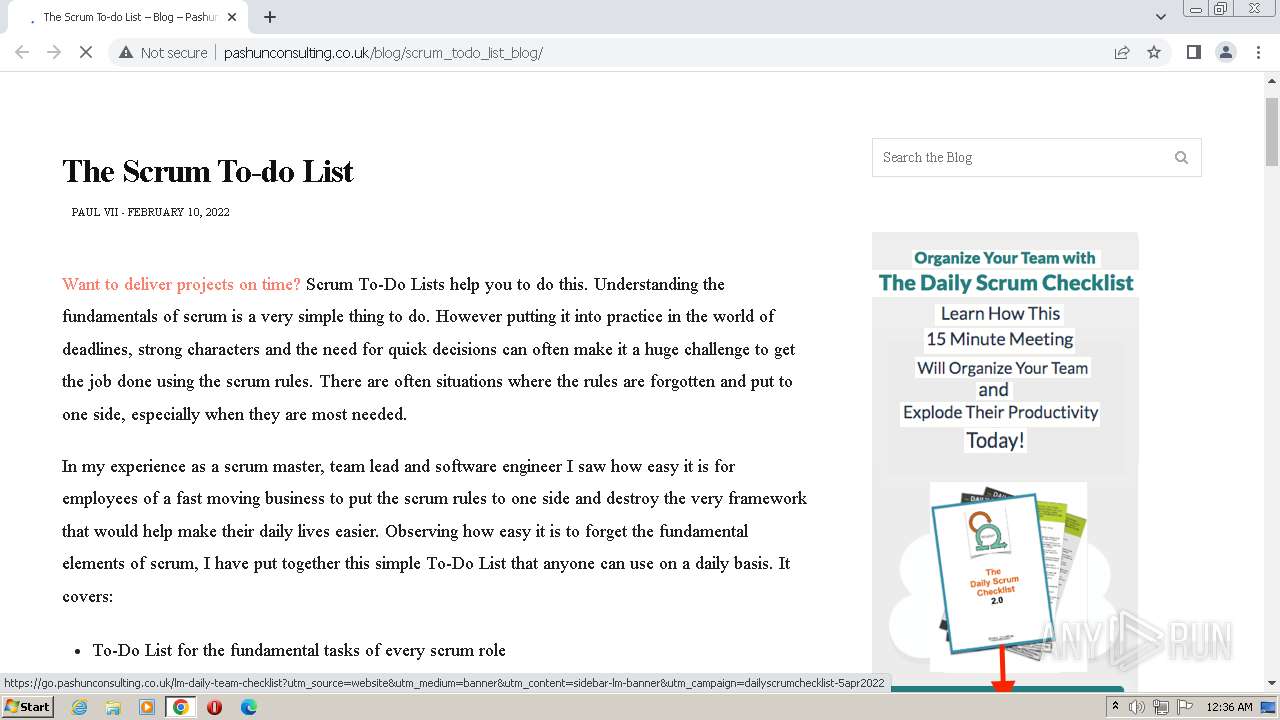Open the Chrome profile avatar menu
1280x720 pixels.
click(1226, 52)
